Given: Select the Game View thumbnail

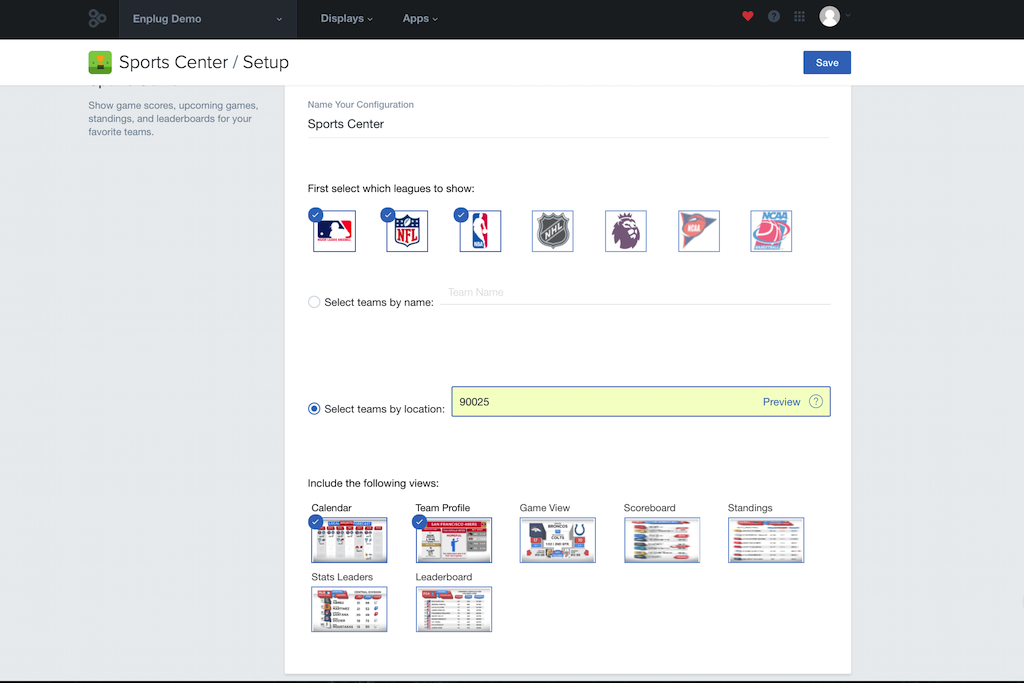Looking at the screenshot, I should click(558, 540).
